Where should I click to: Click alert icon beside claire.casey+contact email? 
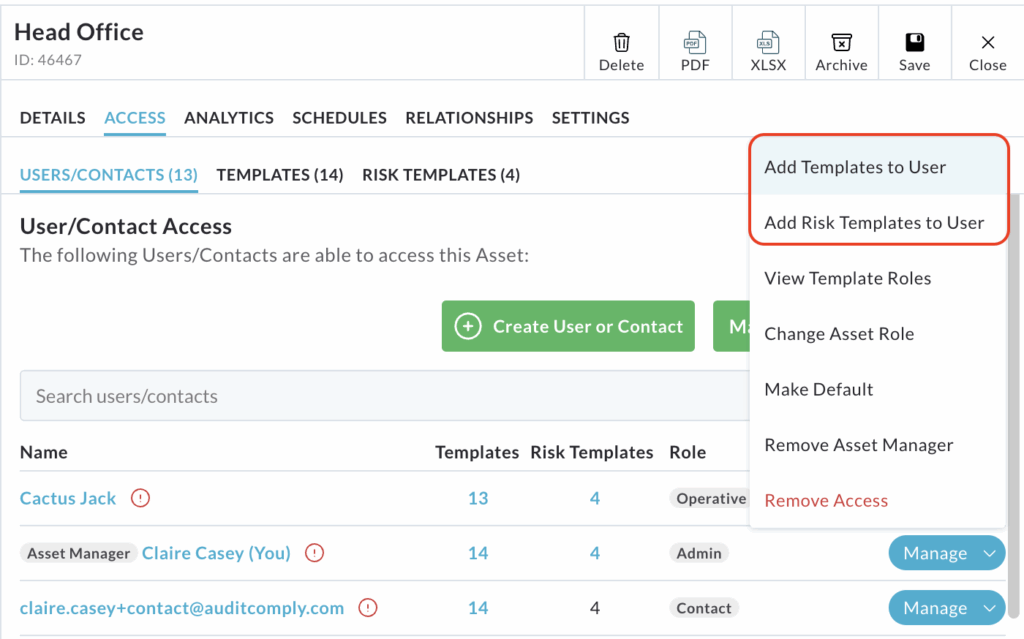pos(368,608)
